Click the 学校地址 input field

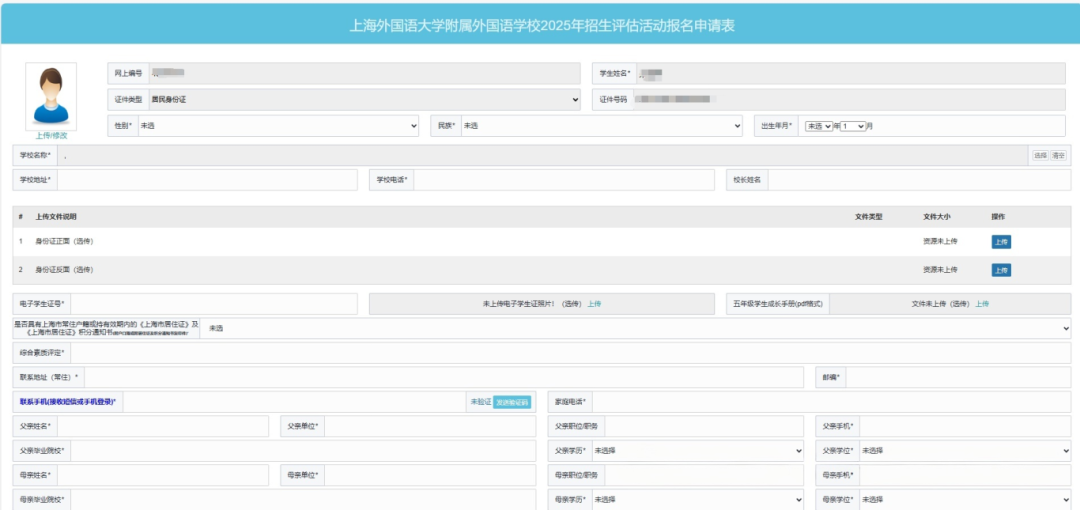[x=206, y=180]
